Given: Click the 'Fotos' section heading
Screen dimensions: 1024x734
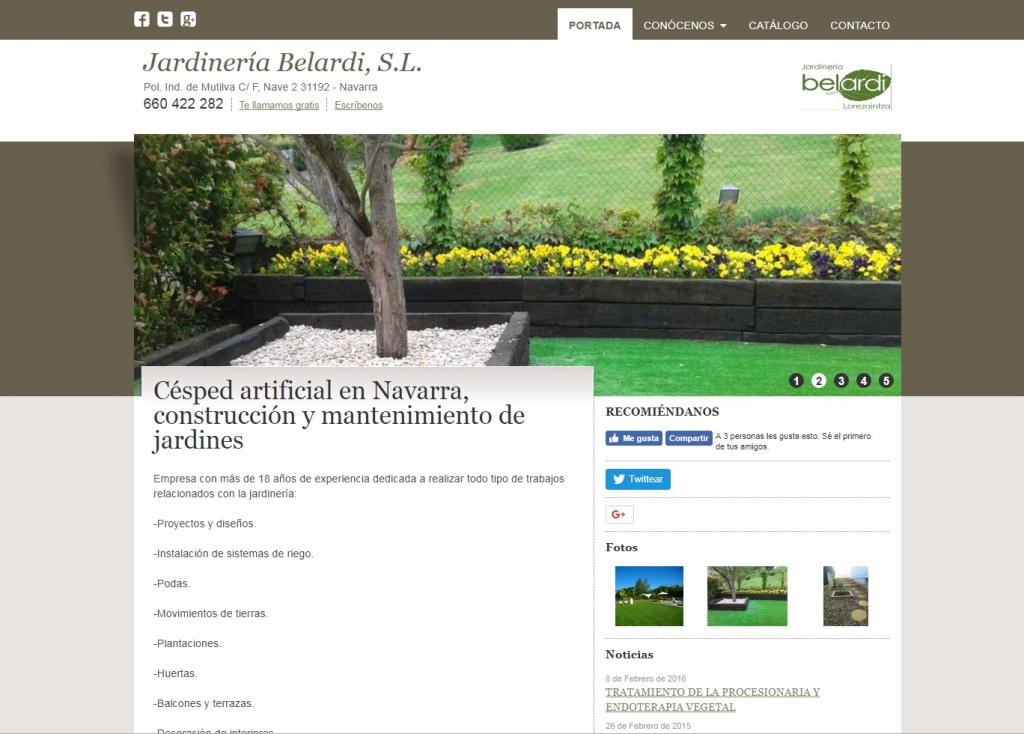Looking at the screenshot, I should (622, 547).
